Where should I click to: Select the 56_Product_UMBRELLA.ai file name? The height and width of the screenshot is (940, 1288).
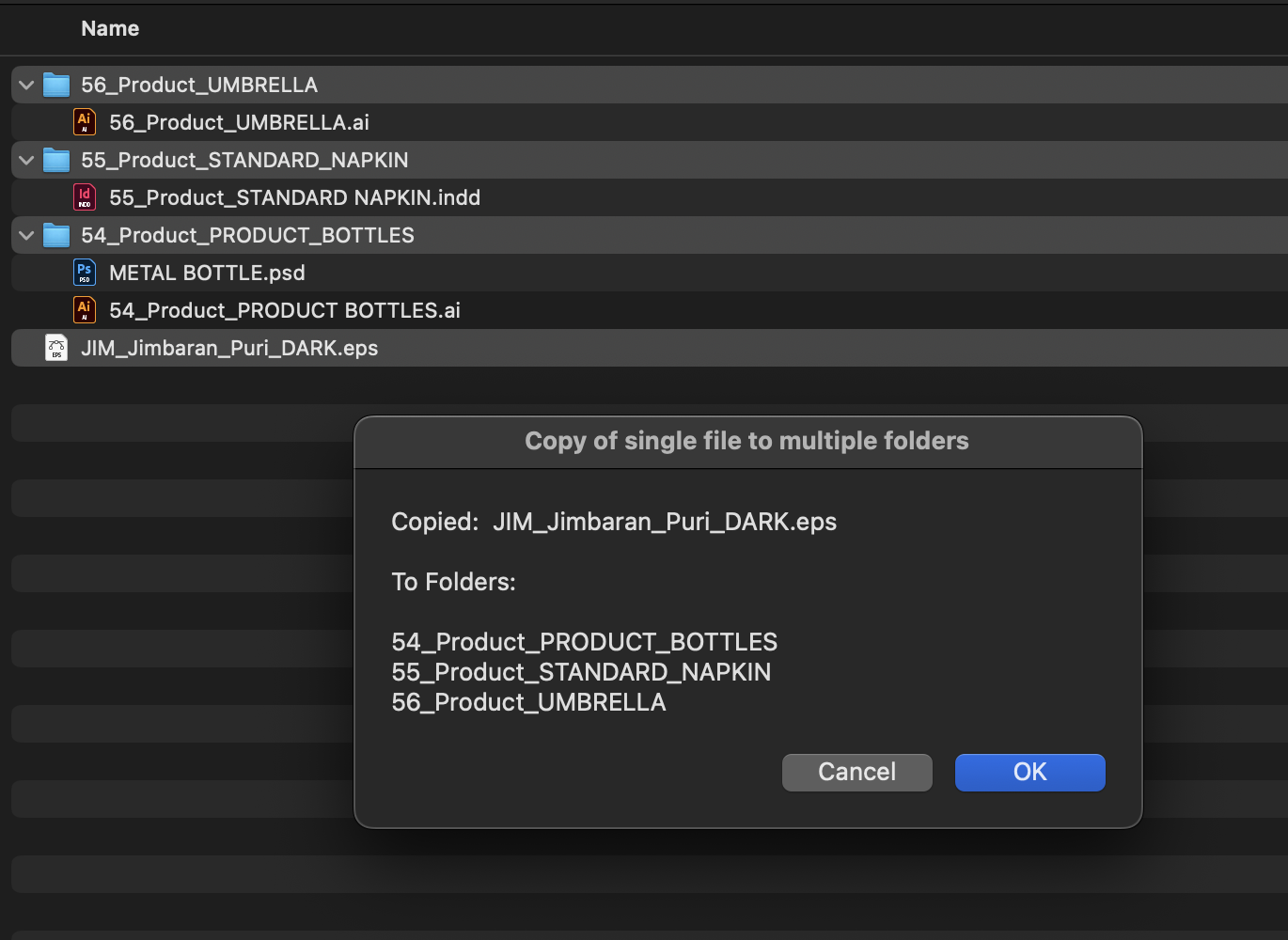[239, 122]
